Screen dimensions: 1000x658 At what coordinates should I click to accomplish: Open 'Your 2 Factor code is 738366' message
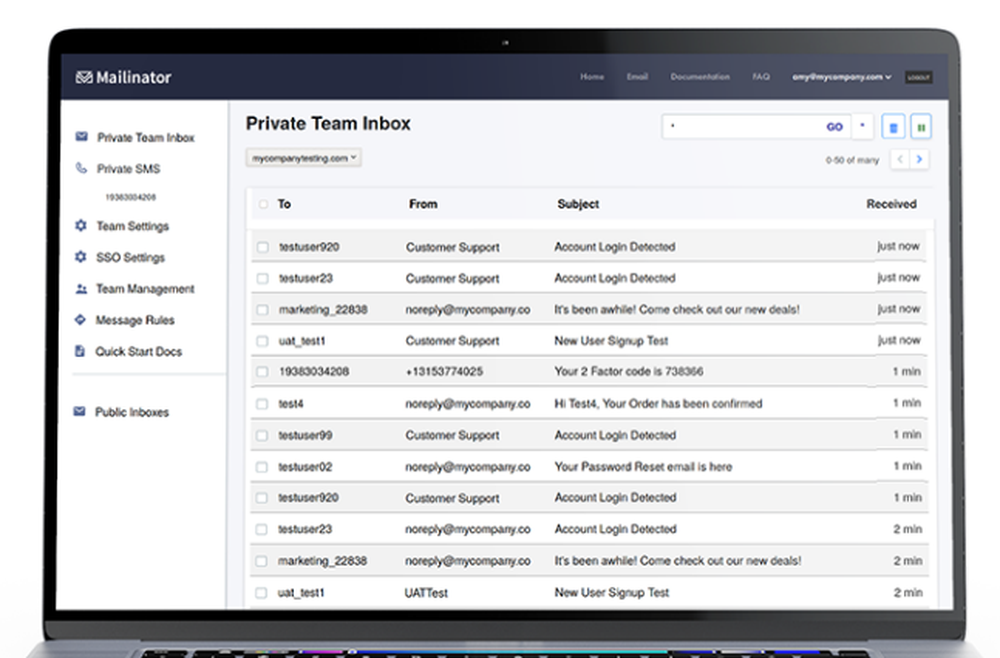(628, 371)
